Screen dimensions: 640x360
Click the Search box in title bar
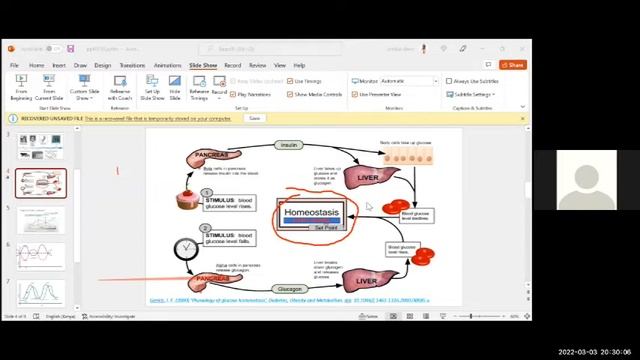tap(270, 49)
